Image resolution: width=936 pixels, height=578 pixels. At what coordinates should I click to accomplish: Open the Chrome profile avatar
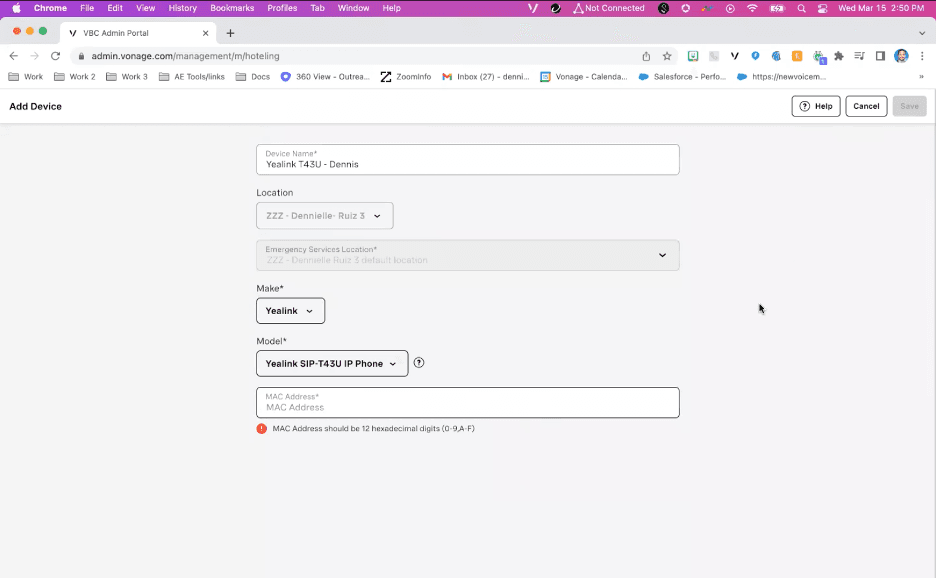pos(901,56)
